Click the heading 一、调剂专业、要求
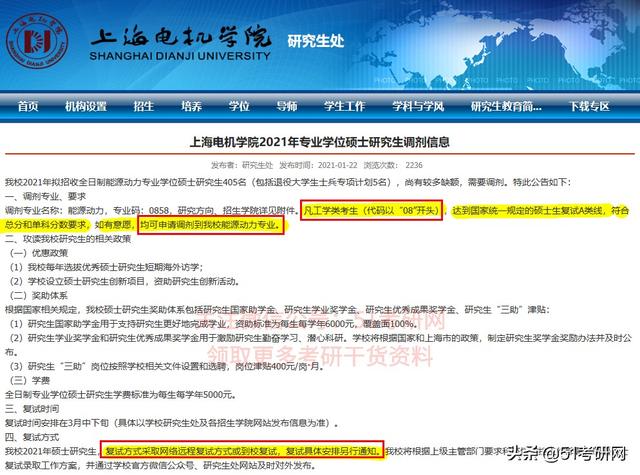Viewport: 640px width, 475px height. click(45, 196)
